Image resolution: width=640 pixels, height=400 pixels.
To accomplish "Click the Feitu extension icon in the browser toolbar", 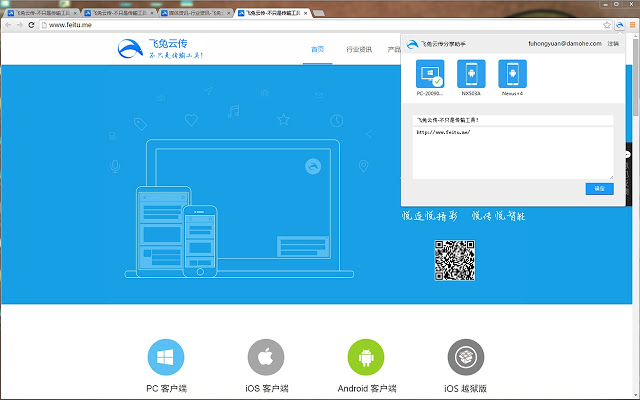I will (x=620, y=25).
